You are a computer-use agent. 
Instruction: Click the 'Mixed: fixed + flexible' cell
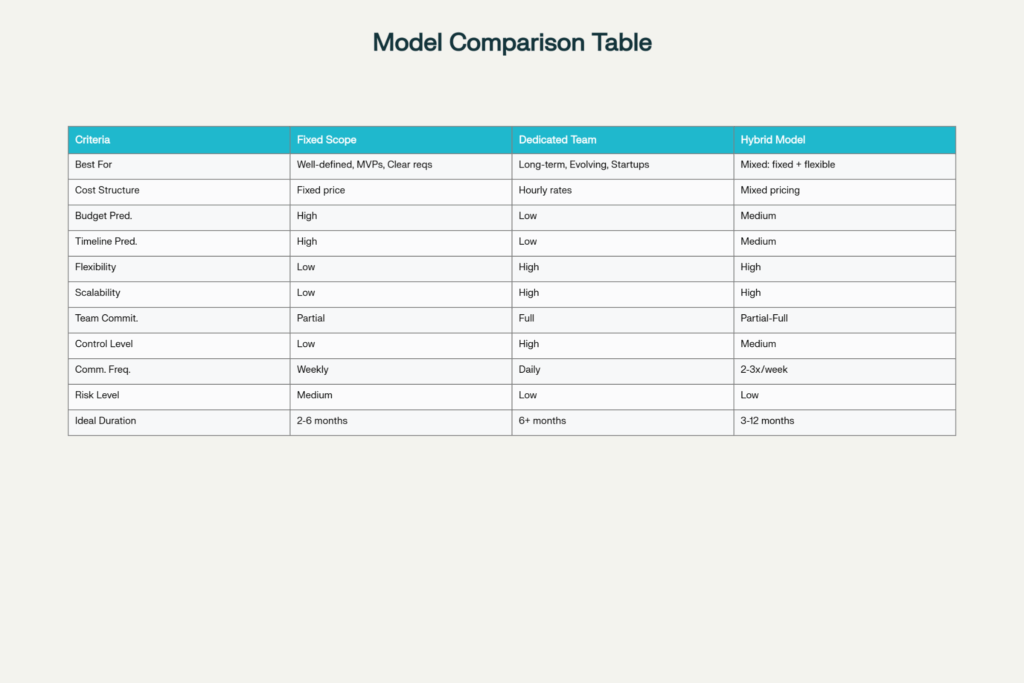[x=787, y=165]
